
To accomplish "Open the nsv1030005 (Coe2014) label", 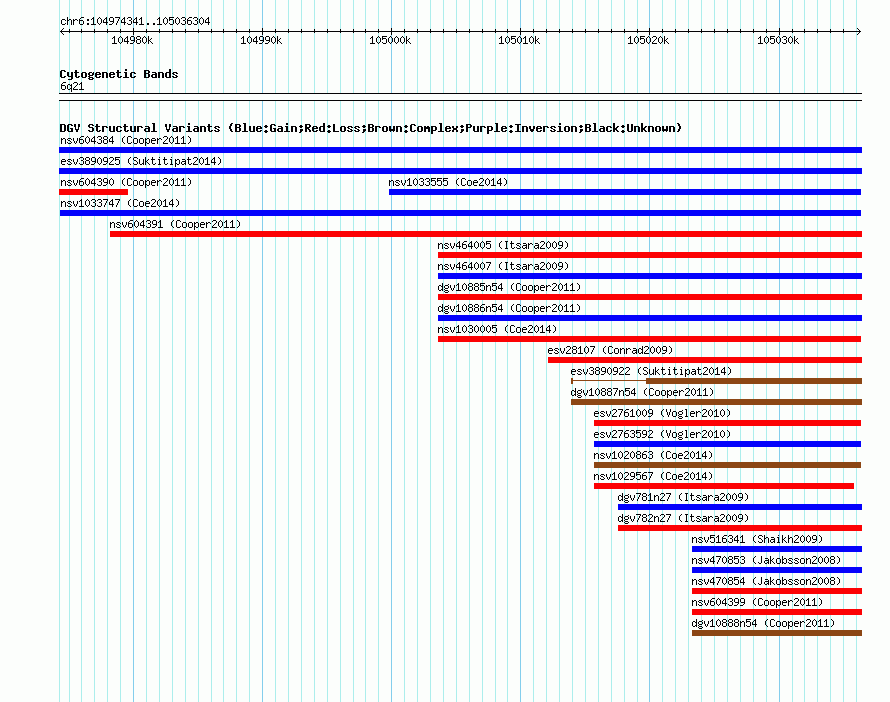I will pos(497,329).
